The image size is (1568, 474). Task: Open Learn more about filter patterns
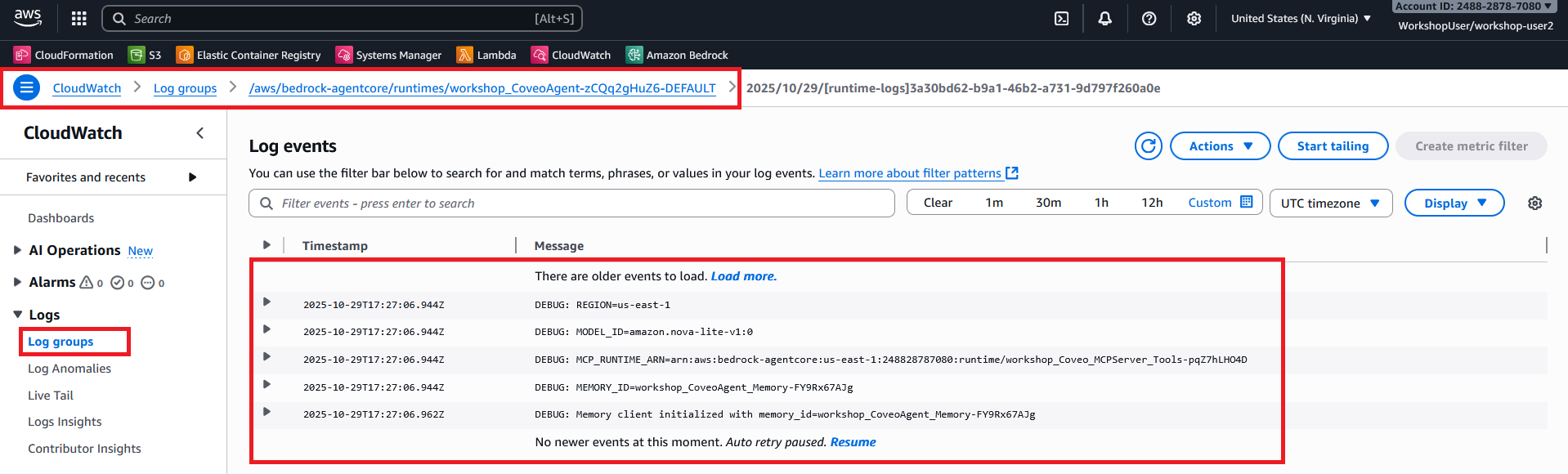pyautogui.click(x=918, y=173)
